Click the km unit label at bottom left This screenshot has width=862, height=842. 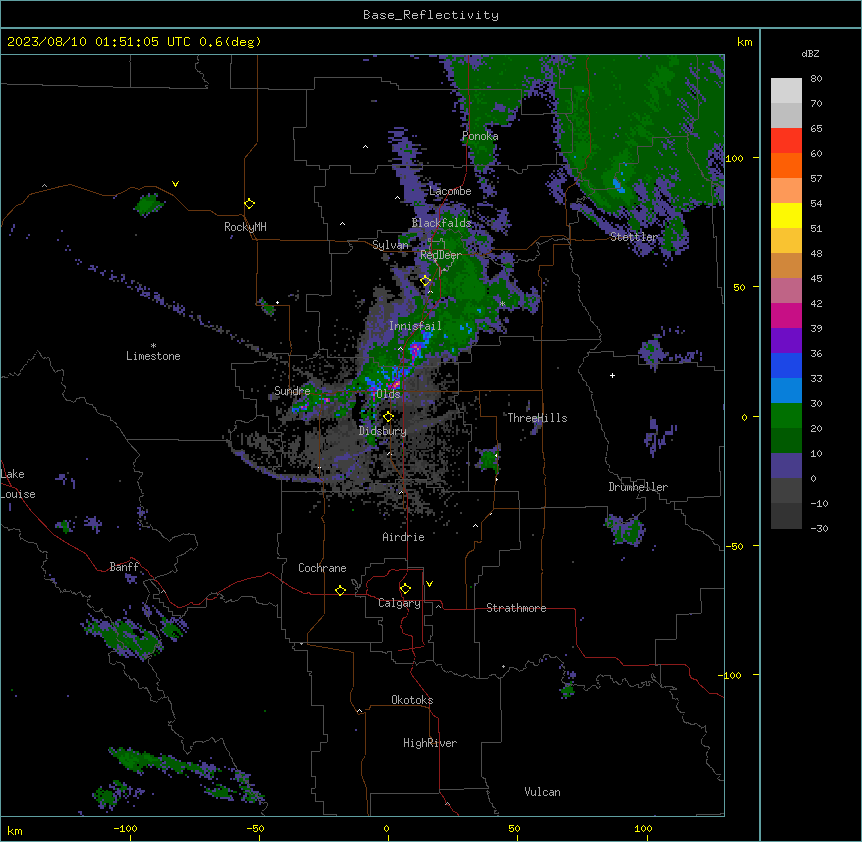coord(15,830)
